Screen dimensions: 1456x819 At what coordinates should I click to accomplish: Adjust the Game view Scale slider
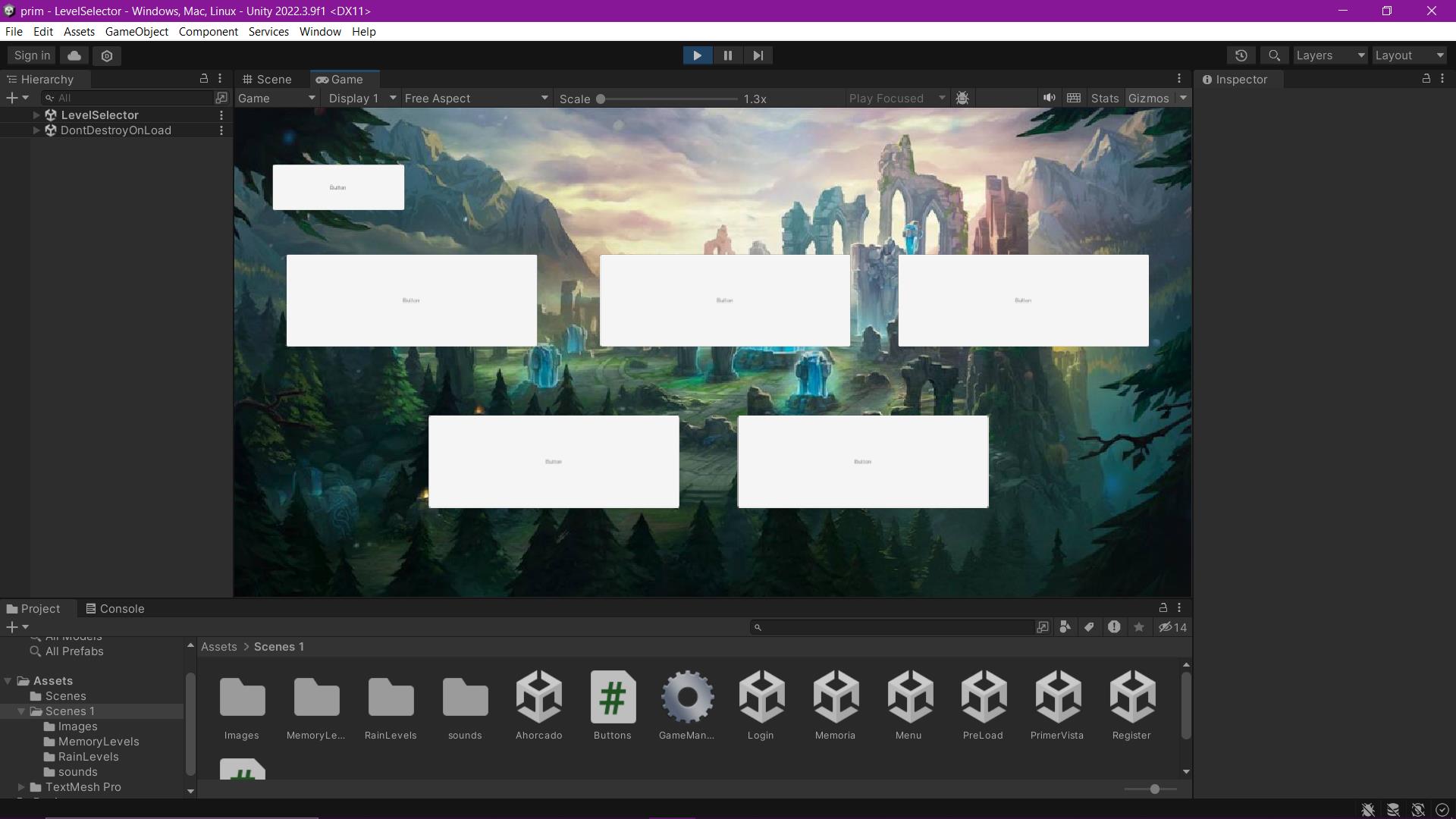601,99
